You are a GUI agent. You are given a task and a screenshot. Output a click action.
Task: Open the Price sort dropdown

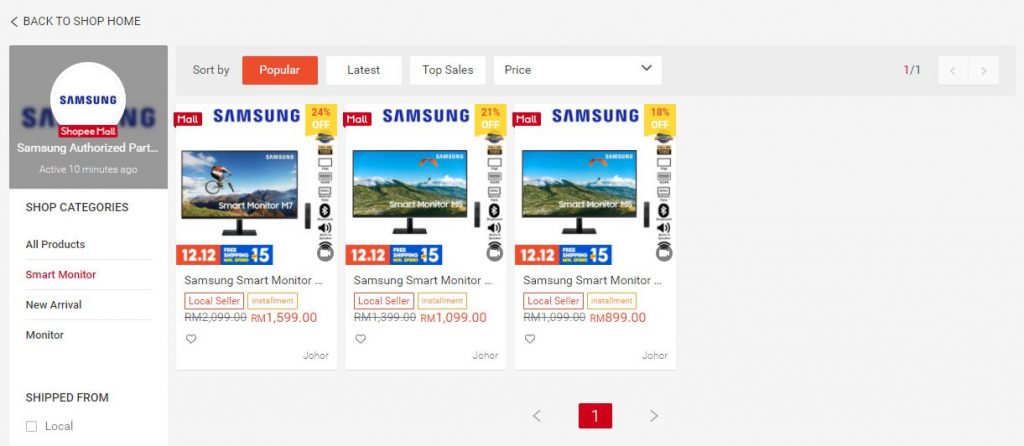577,70
